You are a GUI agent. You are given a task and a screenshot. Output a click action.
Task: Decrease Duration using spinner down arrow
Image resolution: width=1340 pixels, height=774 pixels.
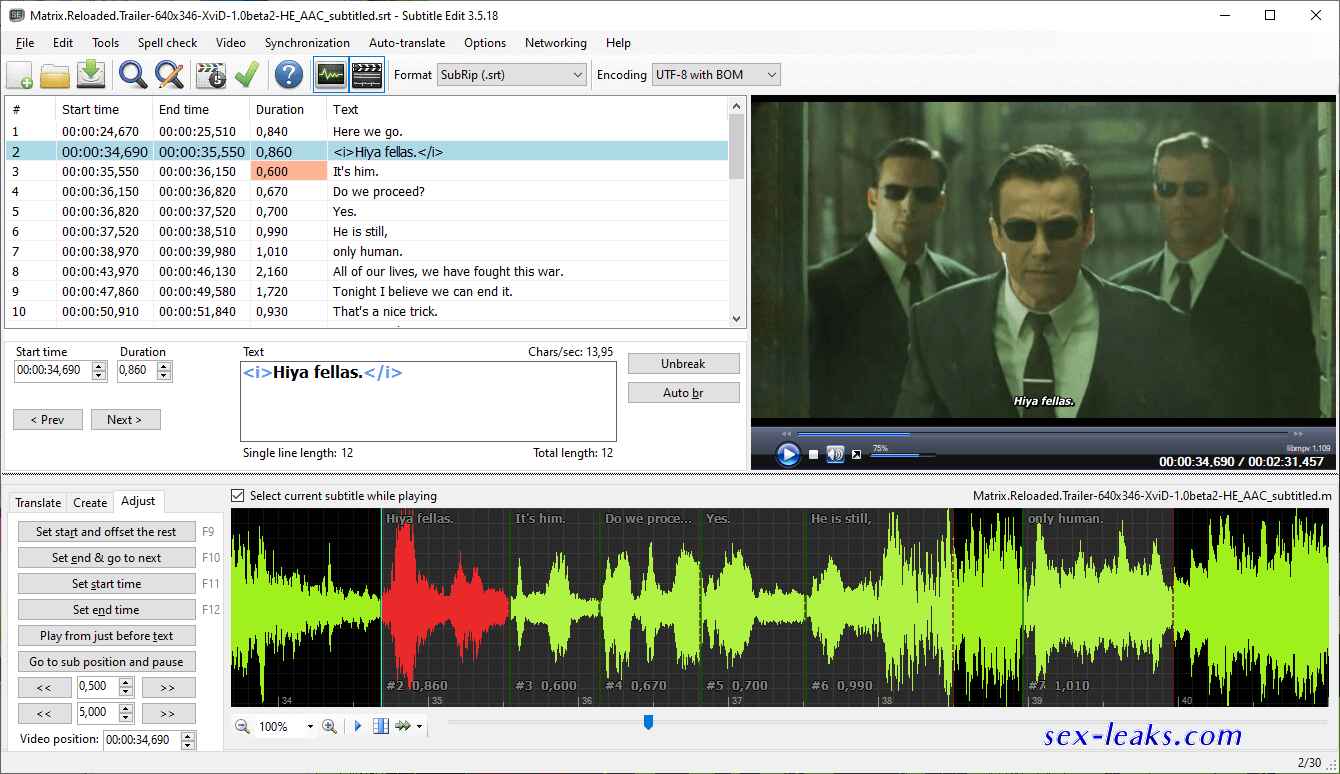[x=165, y=376]
